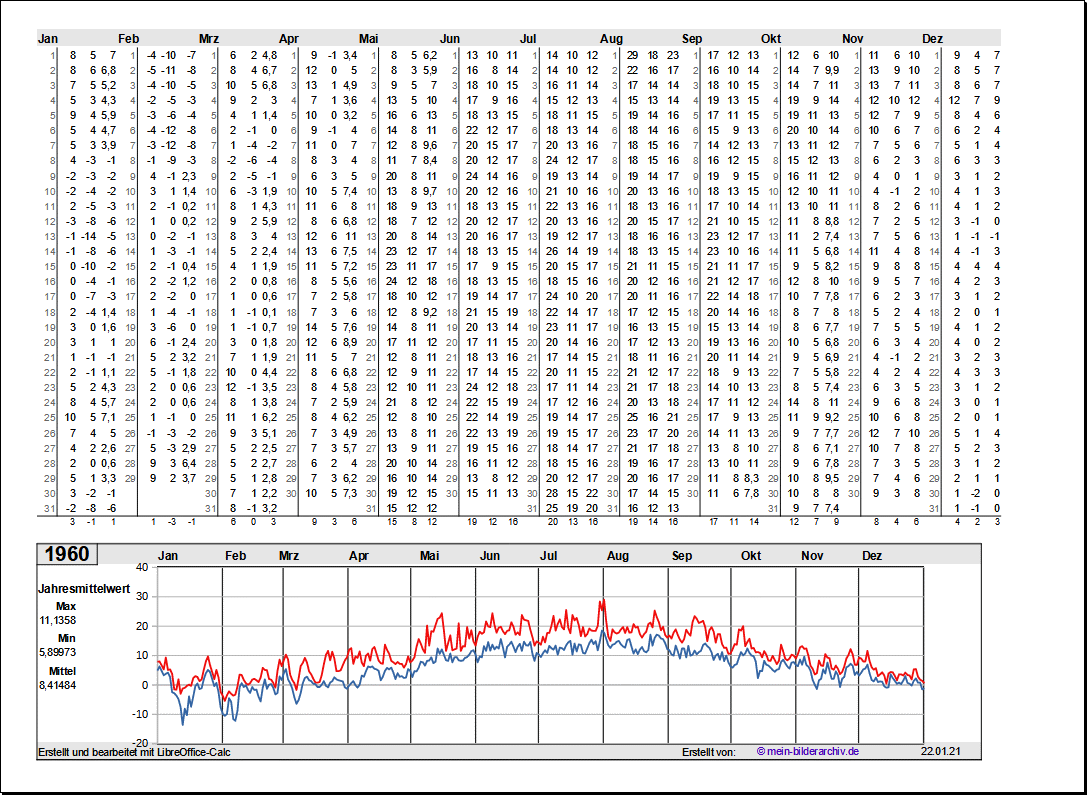Click the Sep label above the chart
Image resolution: width=1087 pixels, height=795 pixels.
point(682,556)
